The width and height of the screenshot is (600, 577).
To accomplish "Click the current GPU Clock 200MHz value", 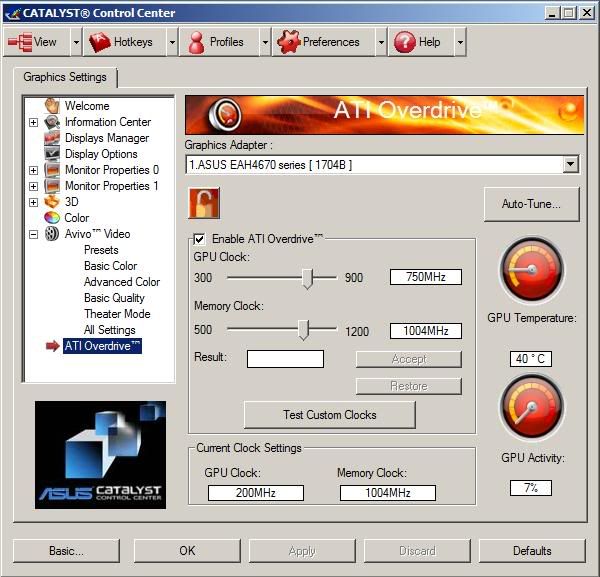I will click(256, 493).
